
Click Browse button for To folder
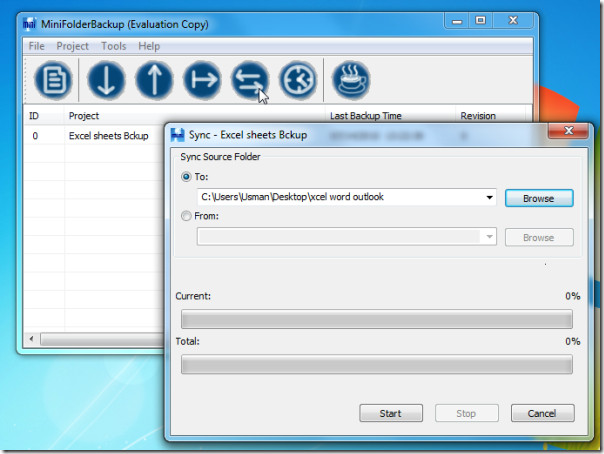point(539,198)
